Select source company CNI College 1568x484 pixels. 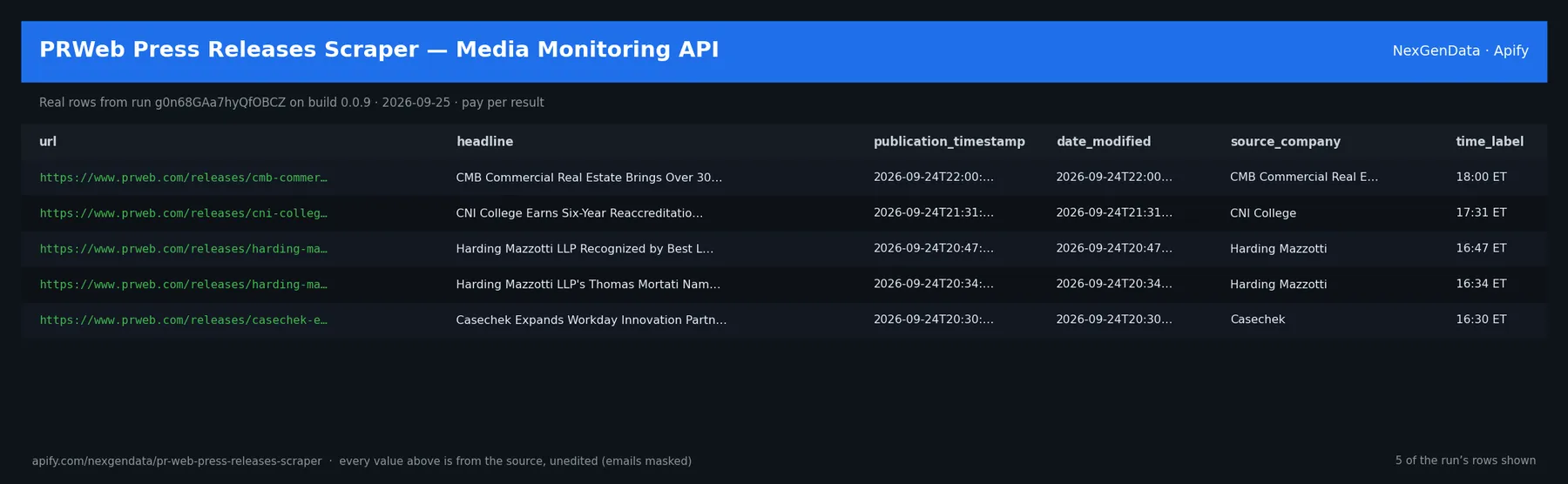1263,213
